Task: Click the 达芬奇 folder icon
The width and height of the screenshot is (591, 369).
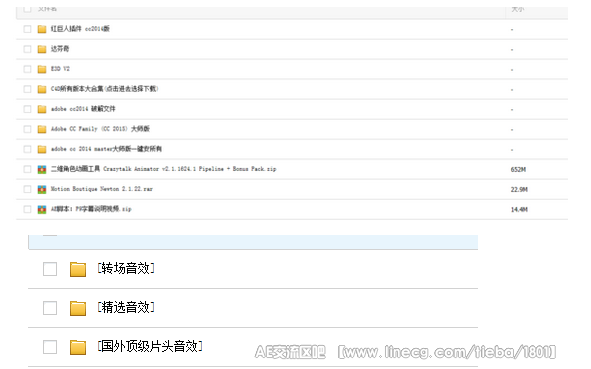Action: pyautogui.click(x=42, y=49)
